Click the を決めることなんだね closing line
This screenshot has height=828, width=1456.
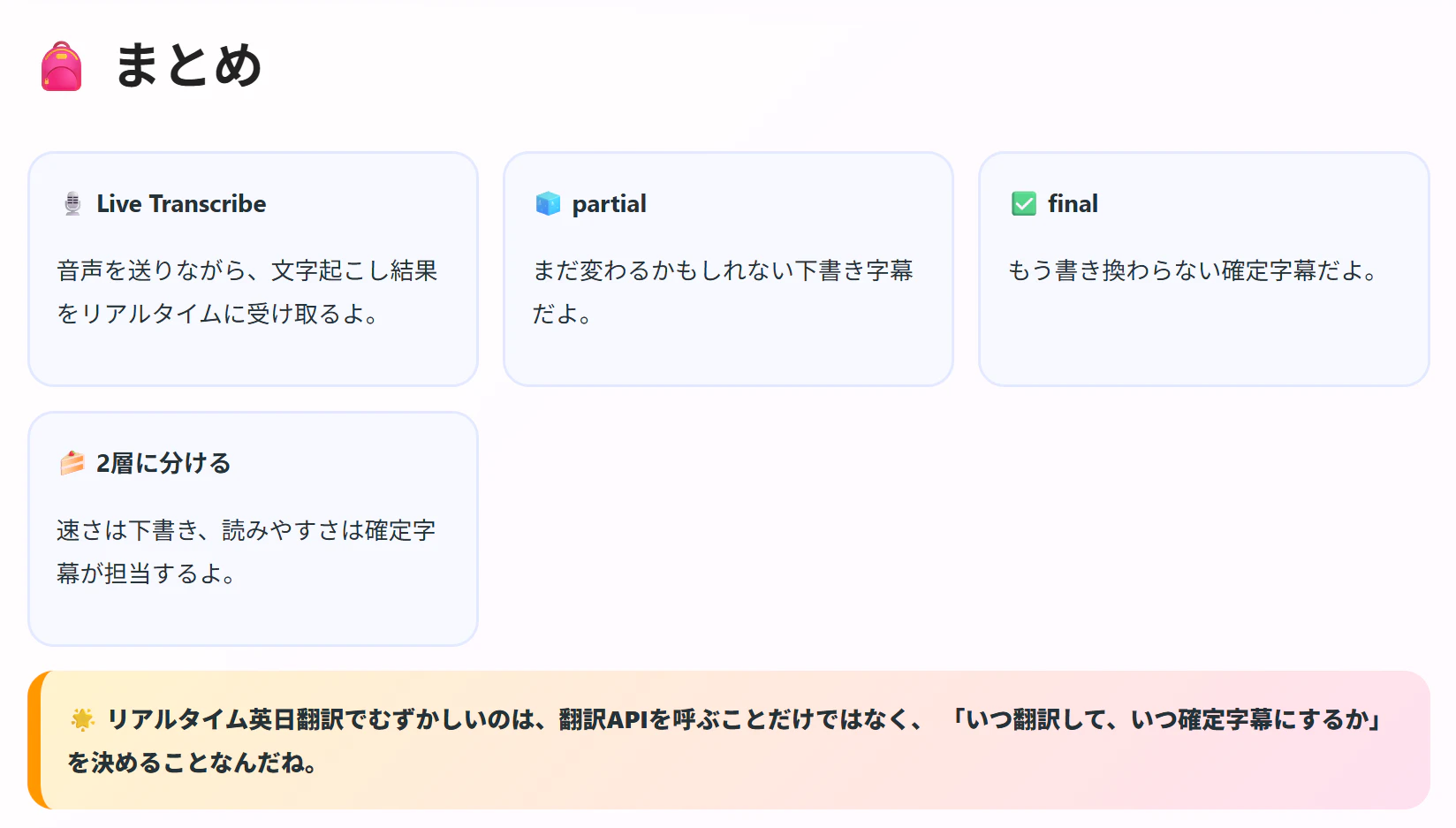pos(193,763)
